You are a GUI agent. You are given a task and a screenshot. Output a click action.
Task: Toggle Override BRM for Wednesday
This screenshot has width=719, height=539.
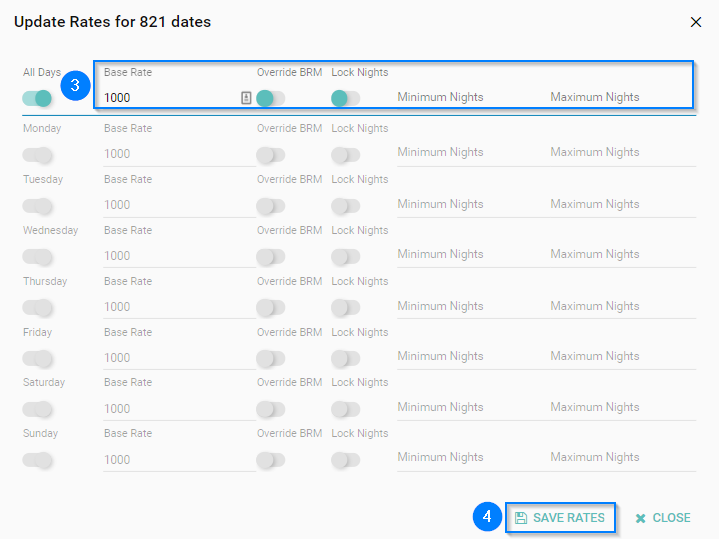[270, 257]
